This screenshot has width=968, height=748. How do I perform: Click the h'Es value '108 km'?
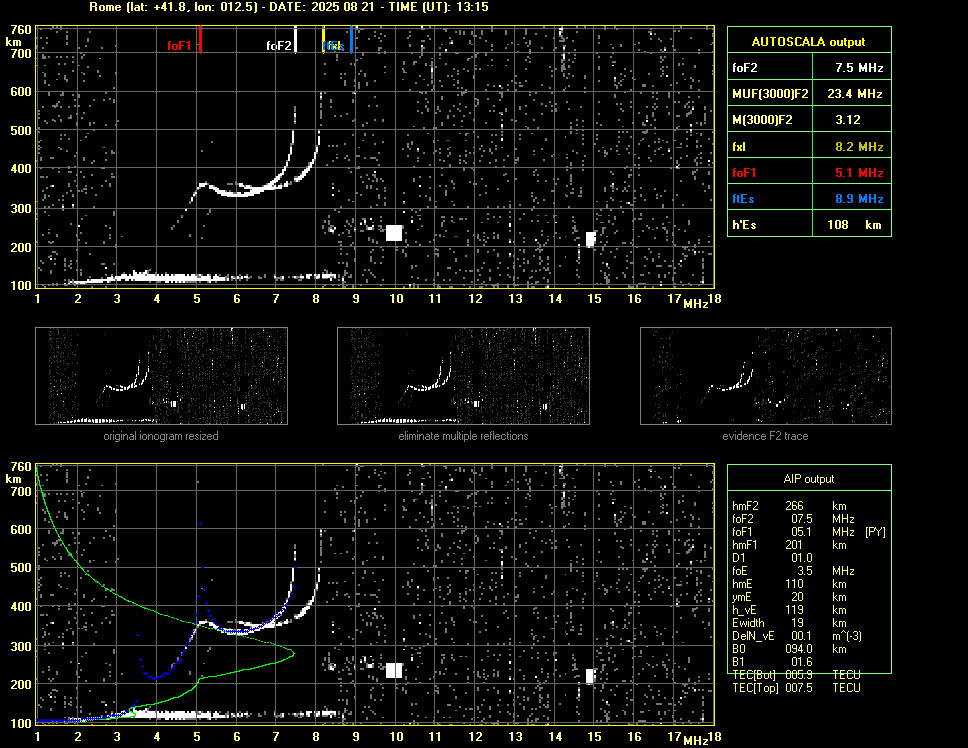pyautogui.click(x=854, y=225)
